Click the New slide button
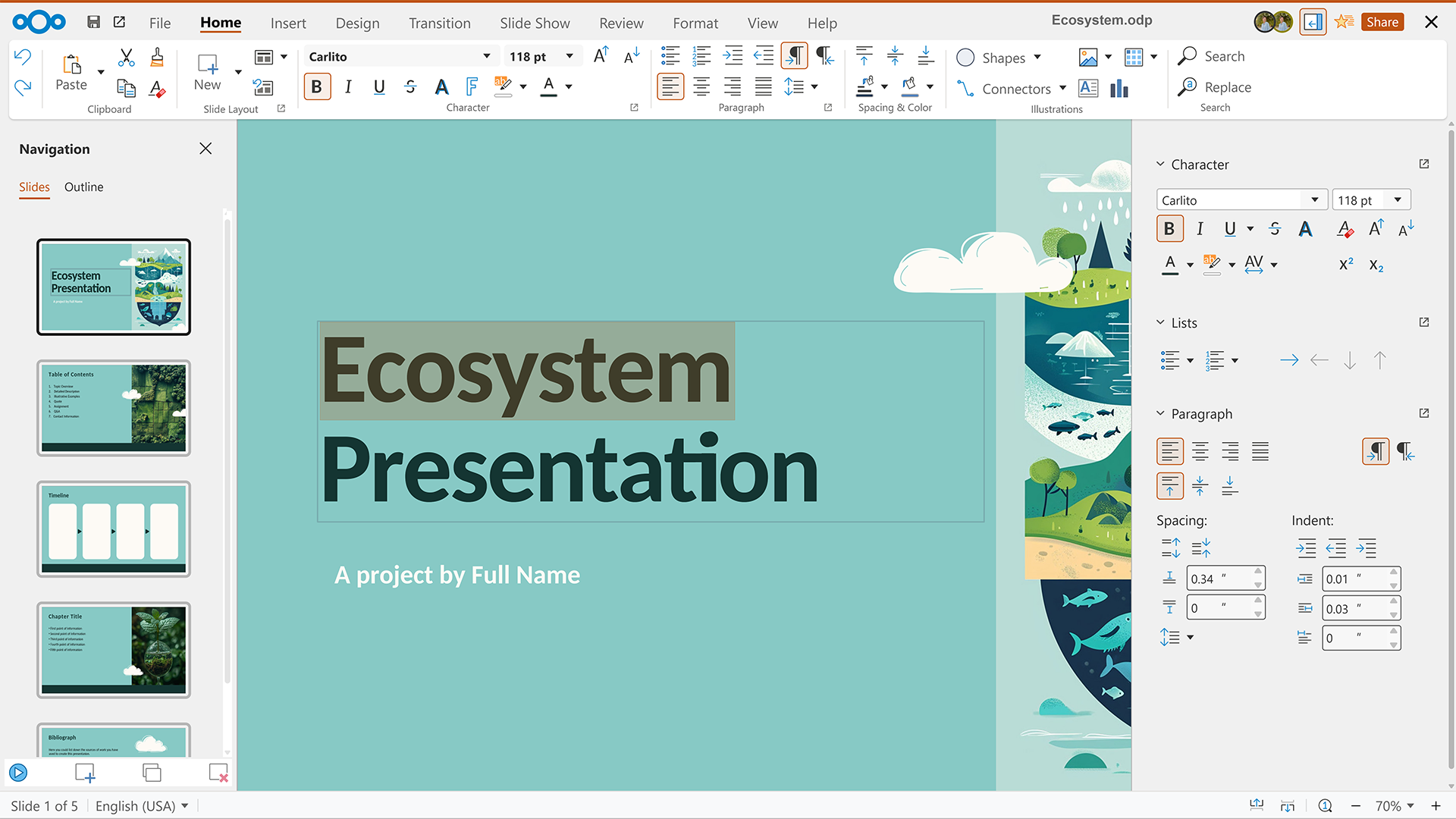The height and width of the screenshot is (819, 1456). coord(207,72)
